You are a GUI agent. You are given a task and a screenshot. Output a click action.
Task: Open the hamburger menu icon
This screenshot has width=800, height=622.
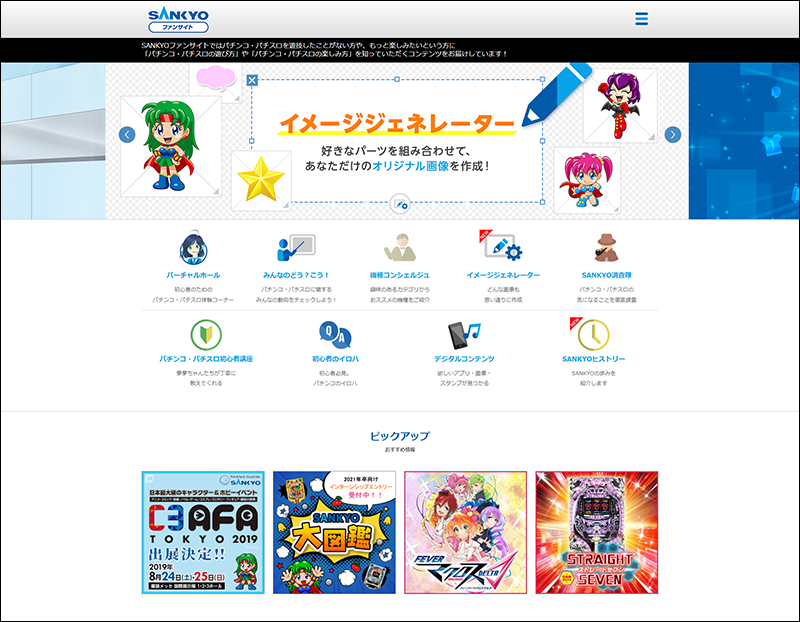(x=641, y=19)
